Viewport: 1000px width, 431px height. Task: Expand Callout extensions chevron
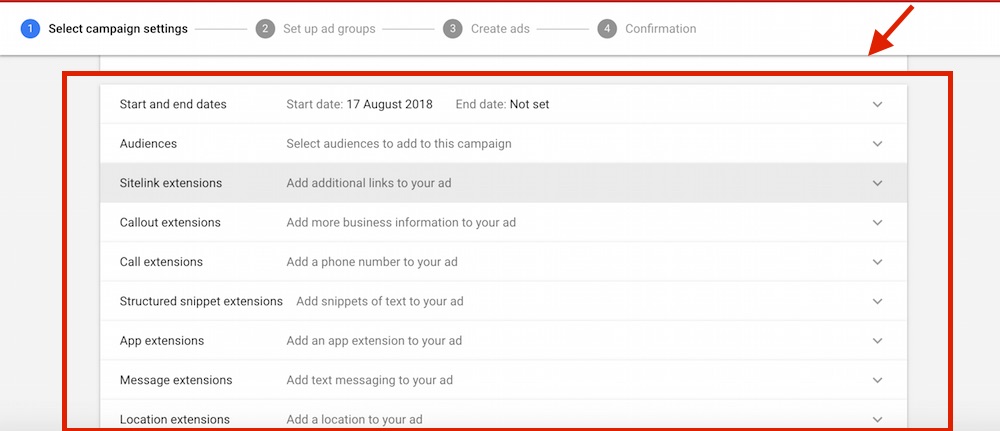878,223
